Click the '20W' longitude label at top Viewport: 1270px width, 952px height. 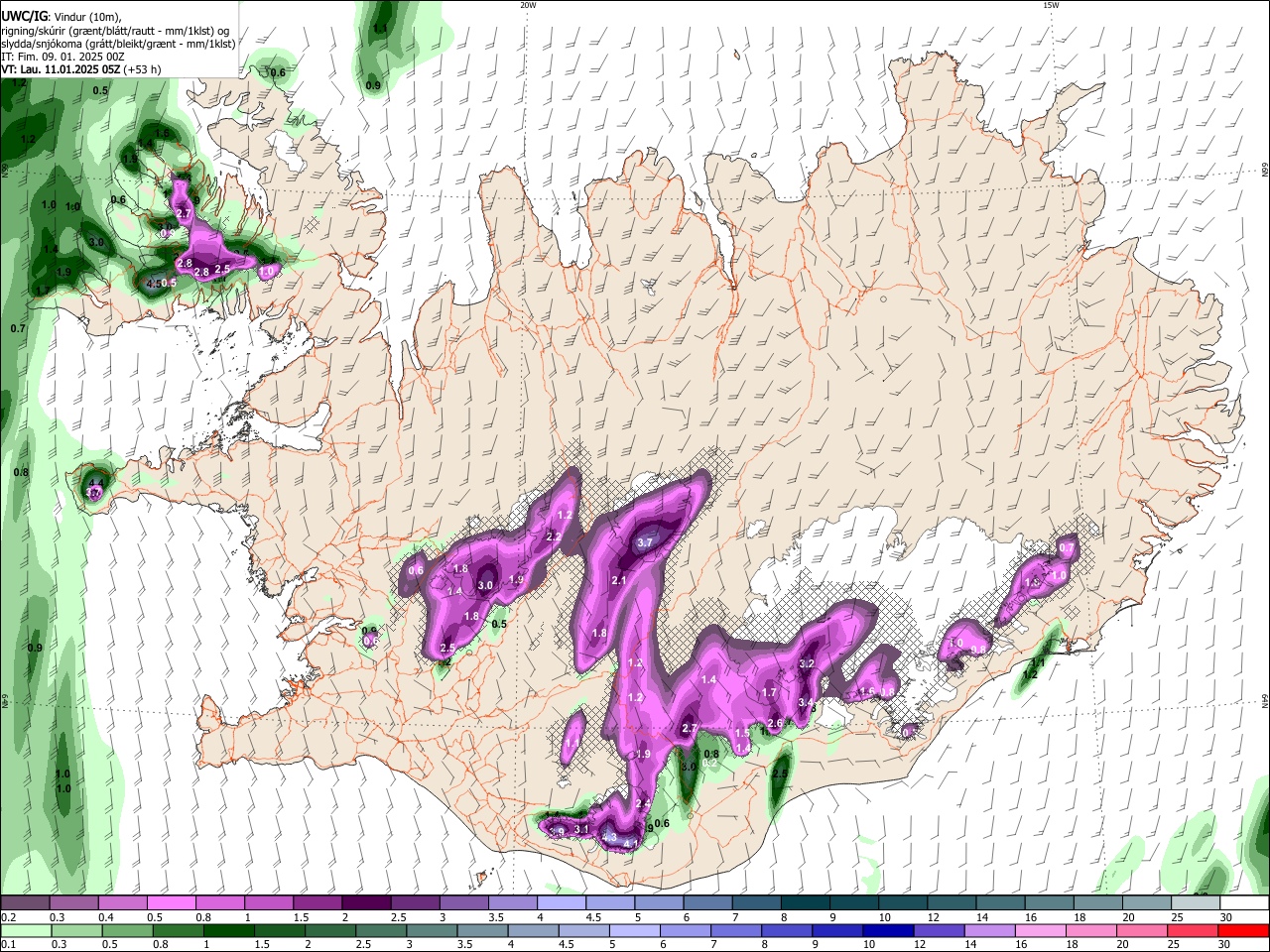tap(528, 5)
